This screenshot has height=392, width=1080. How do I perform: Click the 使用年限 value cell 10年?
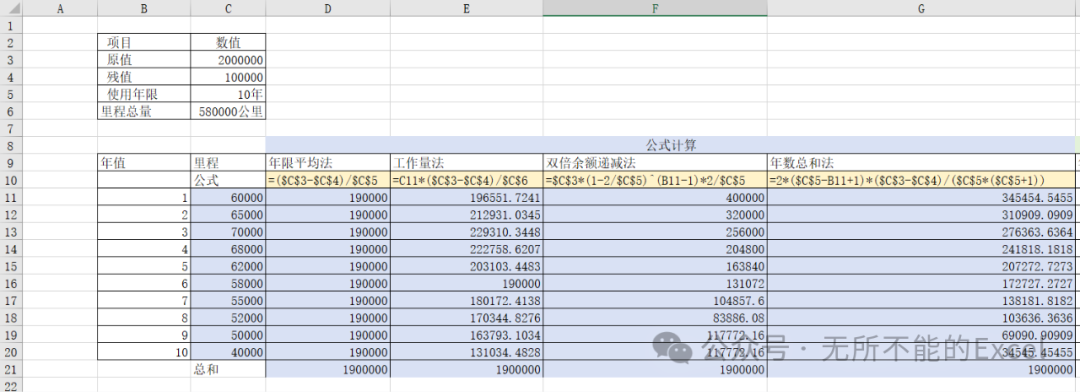228,94
